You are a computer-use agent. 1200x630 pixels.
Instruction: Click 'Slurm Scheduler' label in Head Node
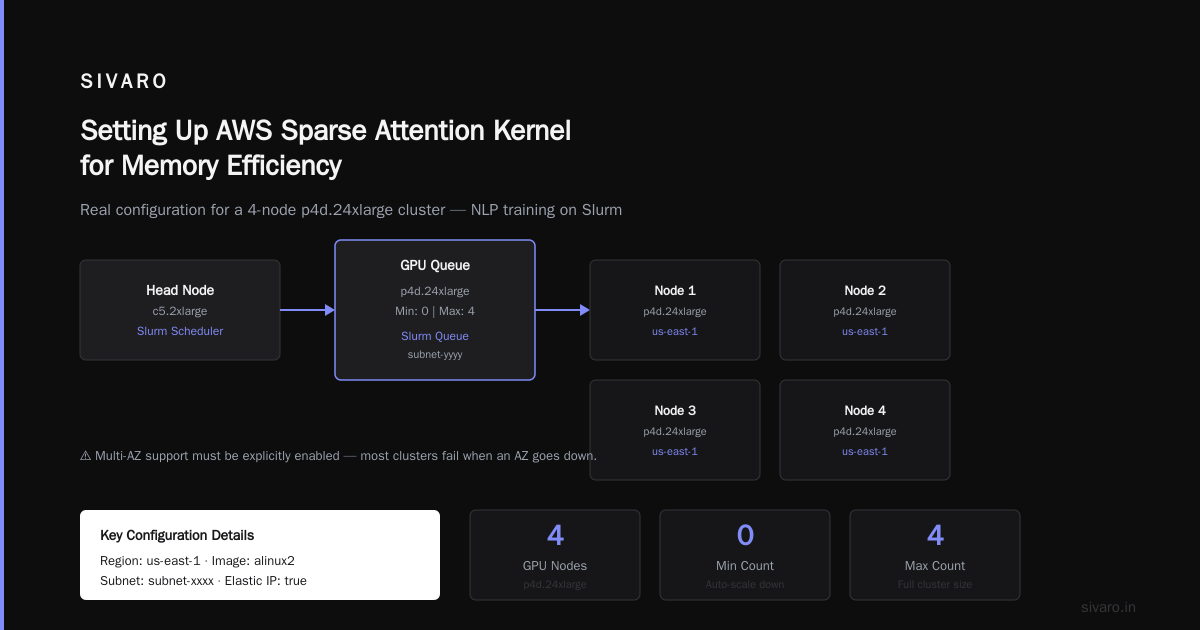(x=180, y=331)
